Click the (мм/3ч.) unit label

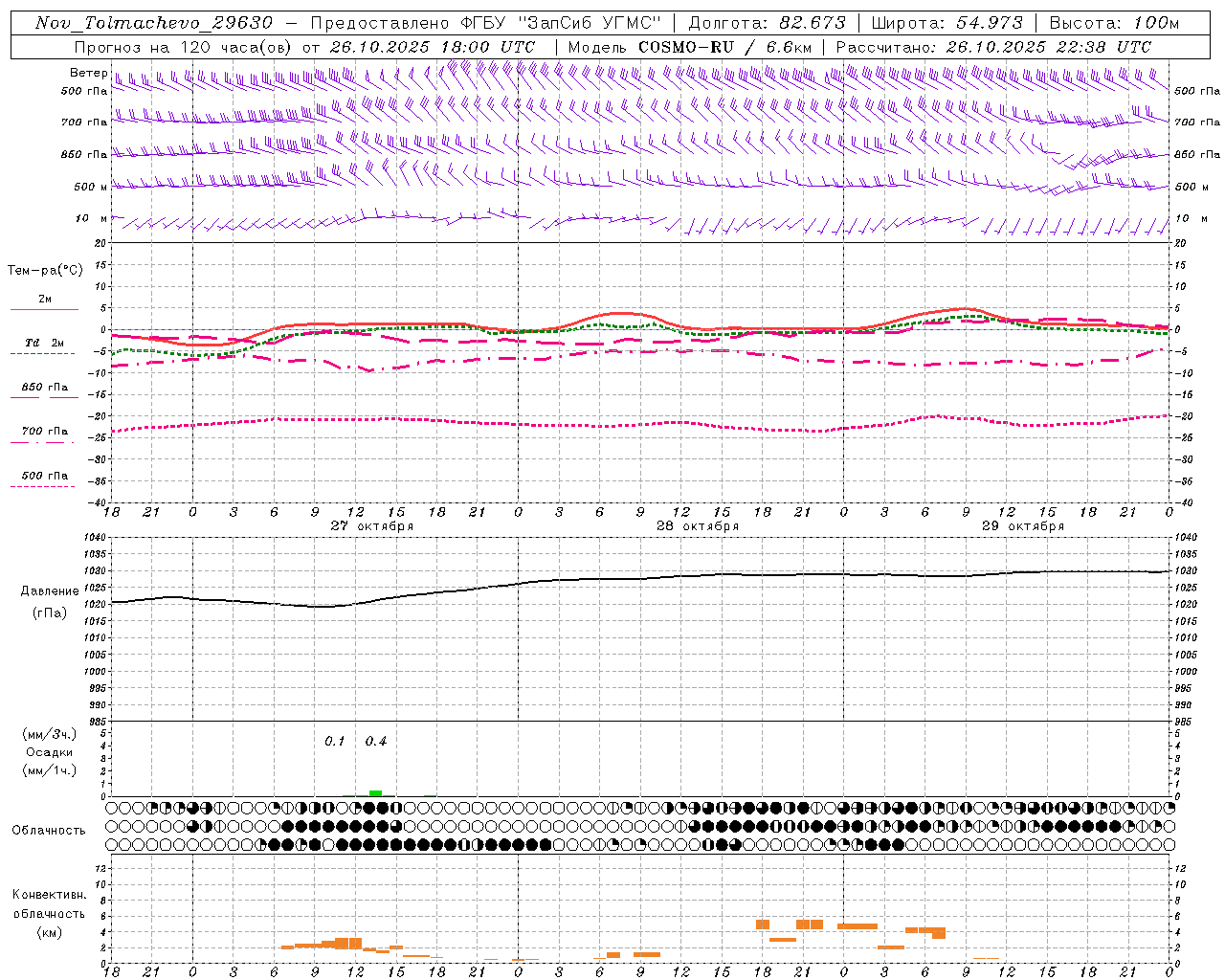tap(50, 734)
